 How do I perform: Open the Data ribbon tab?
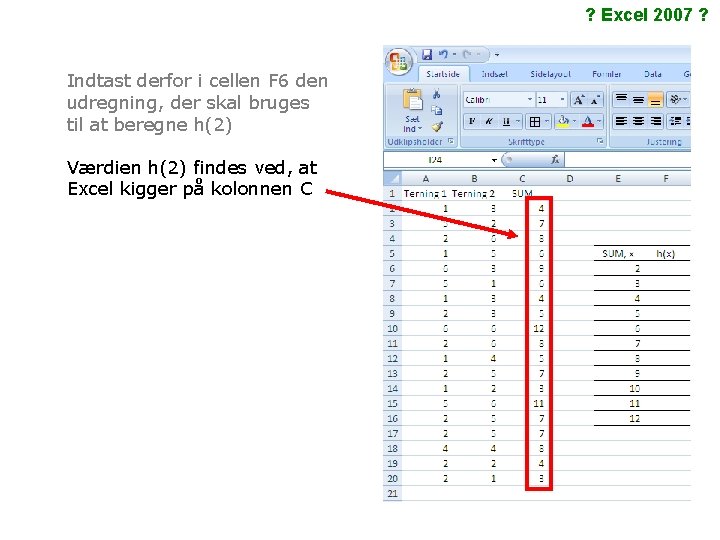coord(652,74)
